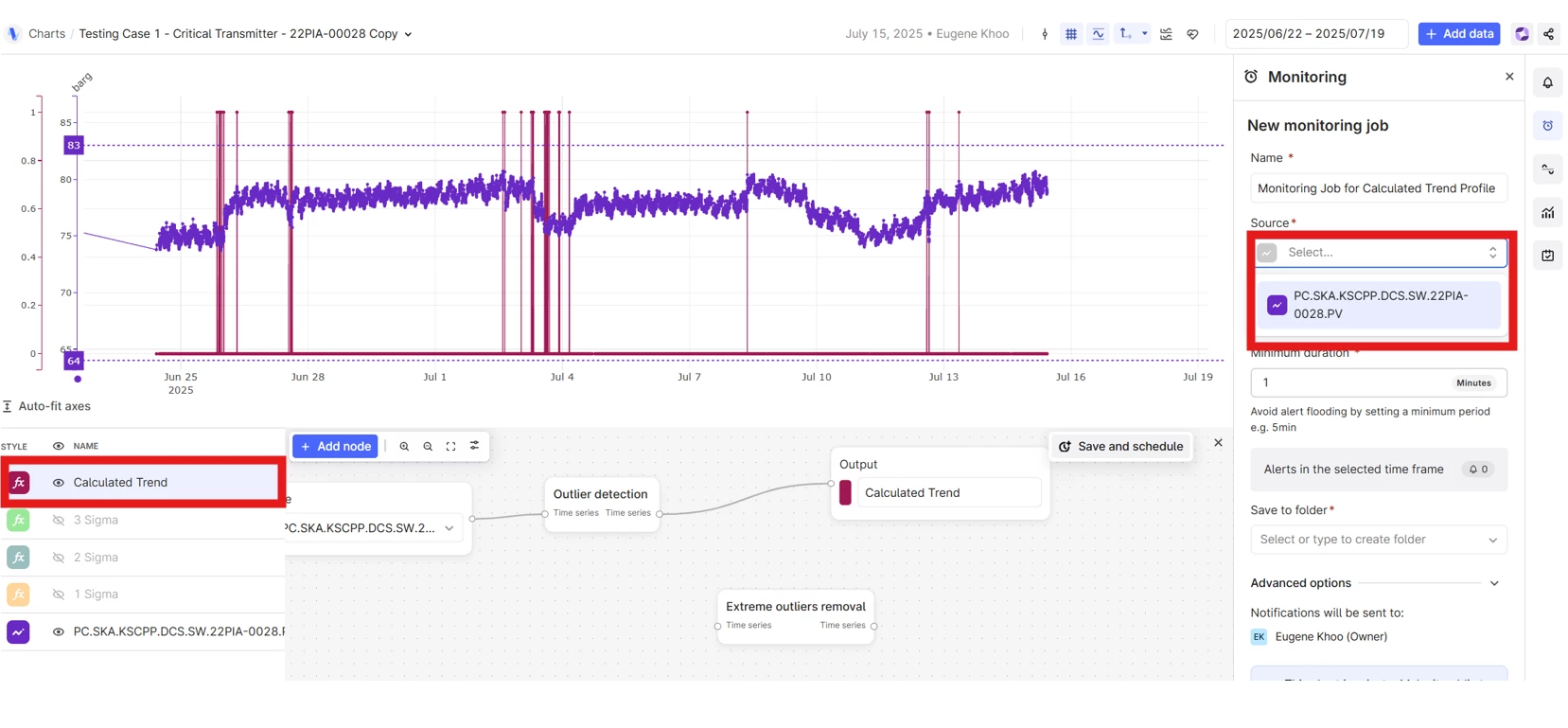Click the zoom-out icon in calculation editor
This screenshot has width=1568, height=728.
[x=428, y=446]
